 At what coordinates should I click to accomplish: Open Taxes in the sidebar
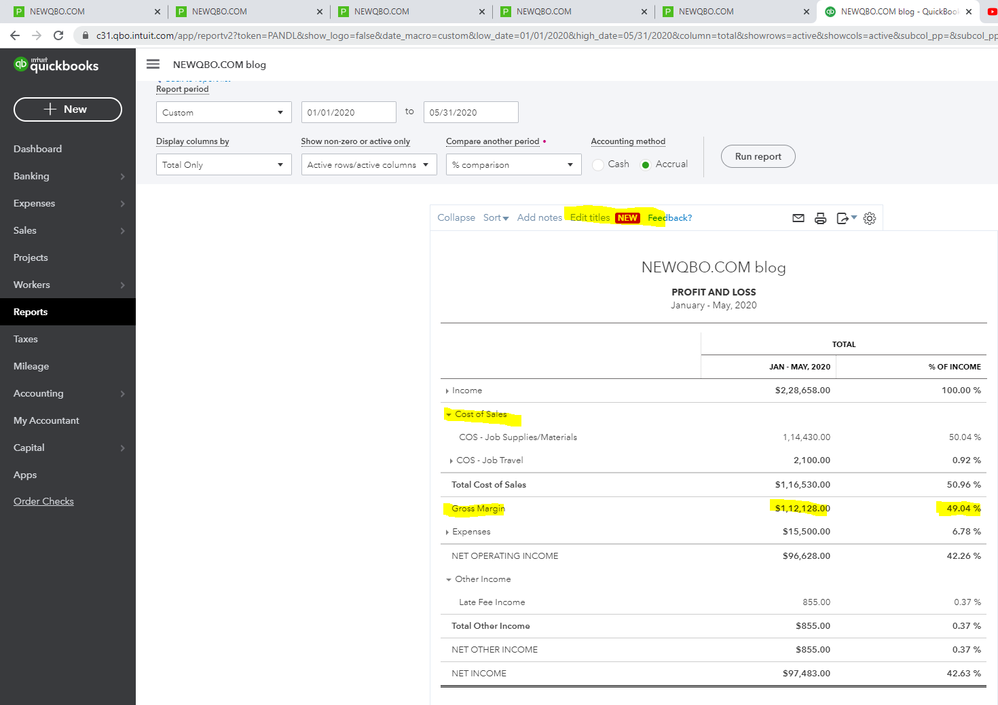pyautogui.click(x=26, y=339)
